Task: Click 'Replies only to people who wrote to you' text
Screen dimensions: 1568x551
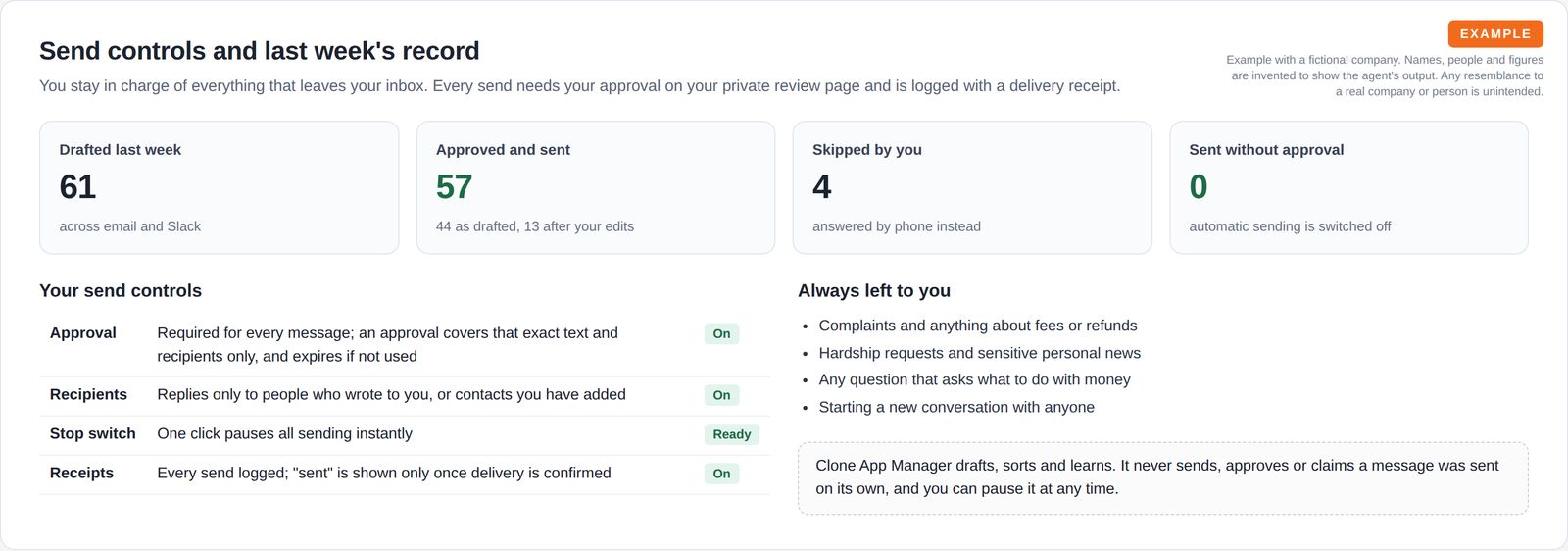Action: pos(391,395)
